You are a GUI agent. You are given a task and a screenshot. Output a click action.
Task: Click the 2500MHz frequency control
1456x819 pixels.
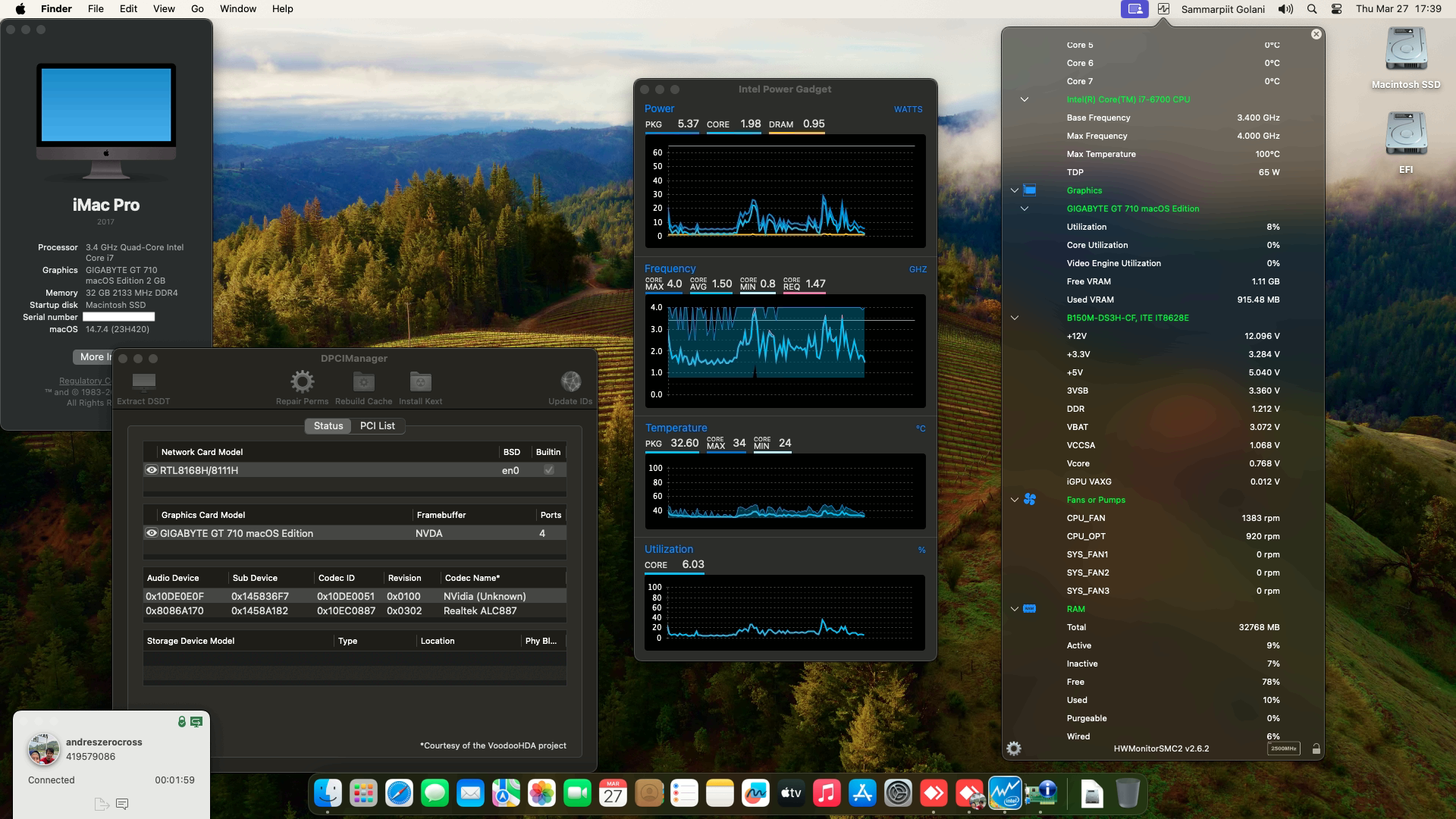[x=1284, y=748]
